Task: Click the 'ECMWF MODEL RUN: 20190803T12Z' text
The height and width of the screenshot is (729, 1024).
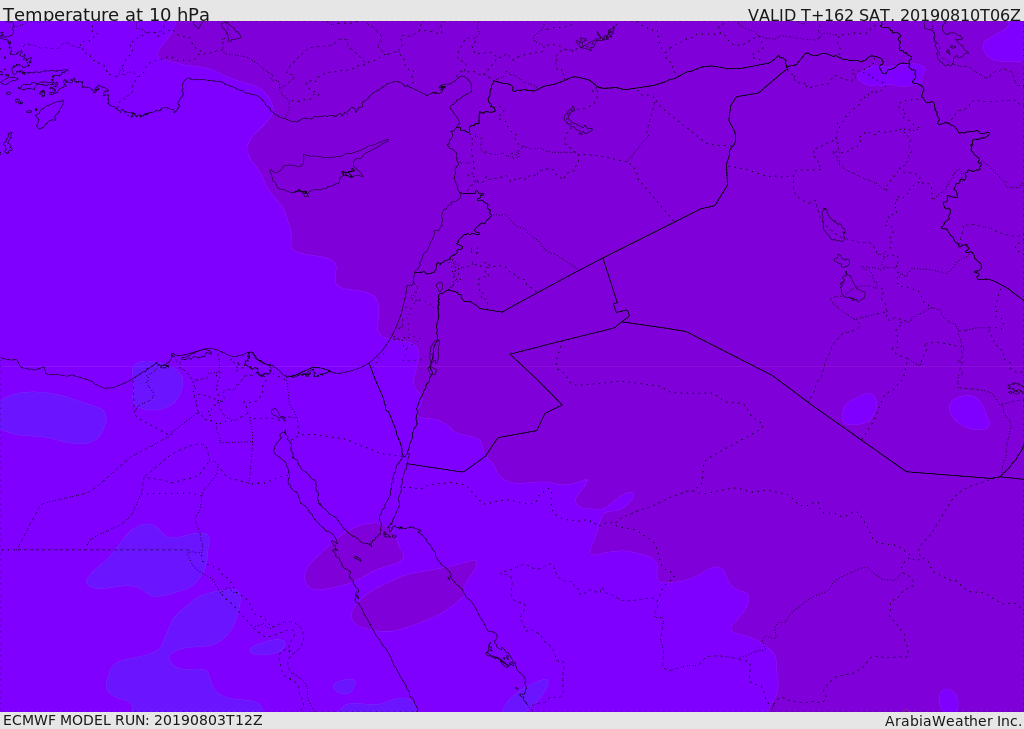Action: [133, 721]
